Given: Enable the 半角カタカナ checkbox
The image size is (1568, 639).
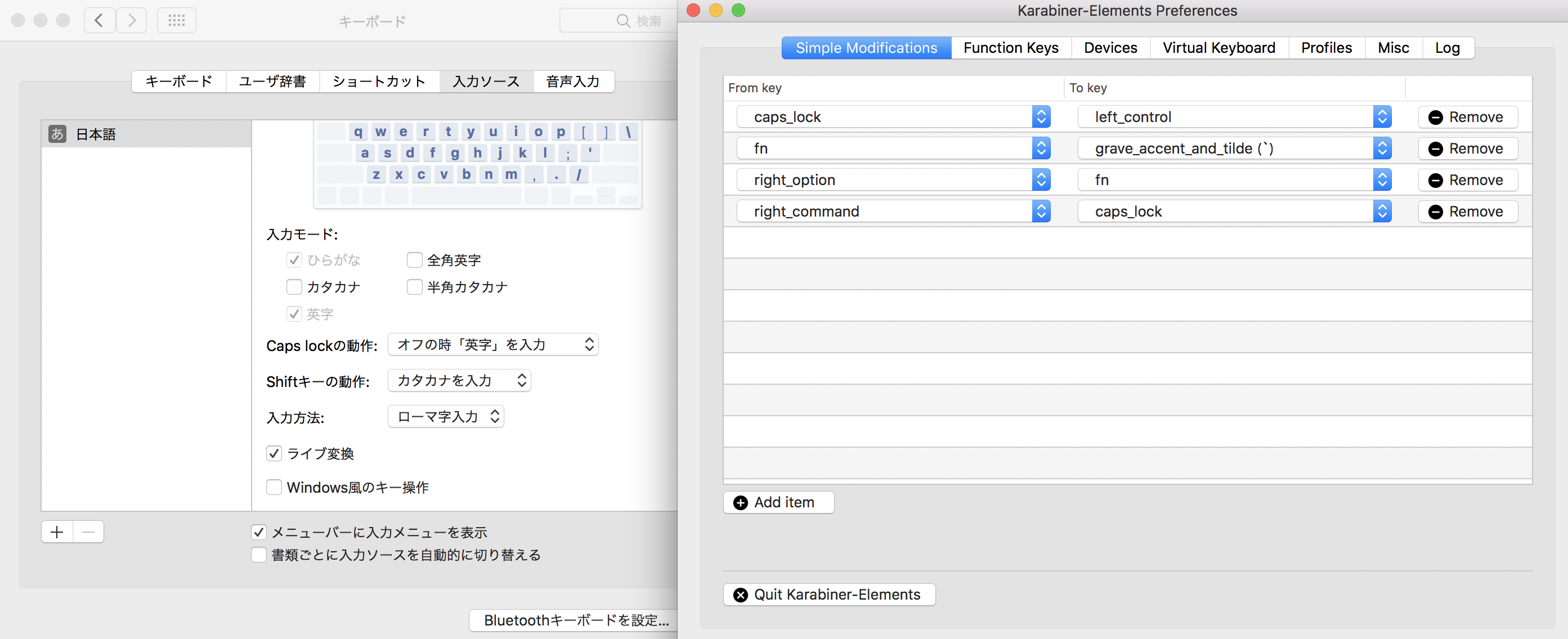Looking at the screenshot, I should 415,287.
